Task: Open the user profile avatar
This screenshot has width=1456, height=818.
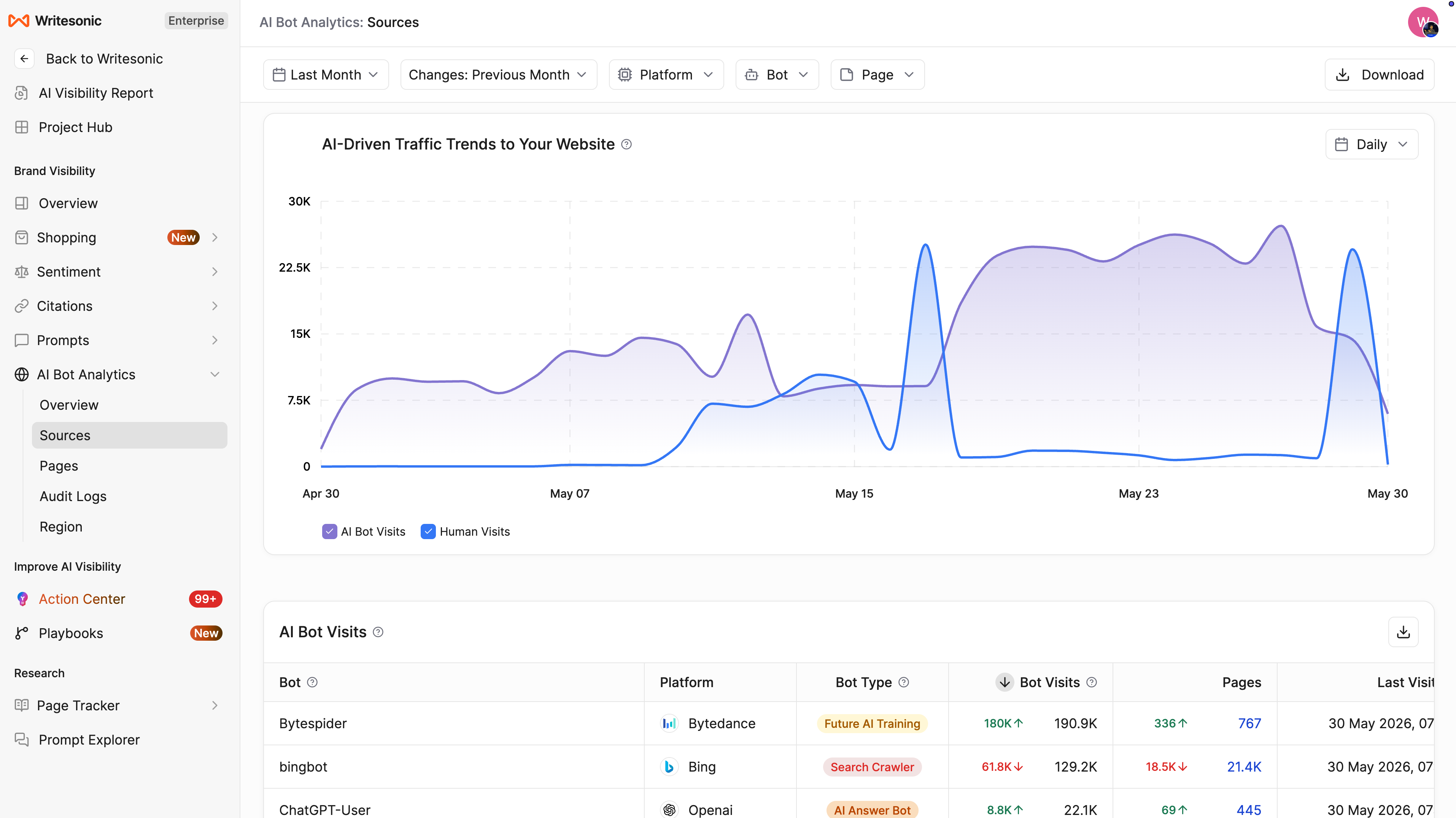Action: [x=1423, y=22]
